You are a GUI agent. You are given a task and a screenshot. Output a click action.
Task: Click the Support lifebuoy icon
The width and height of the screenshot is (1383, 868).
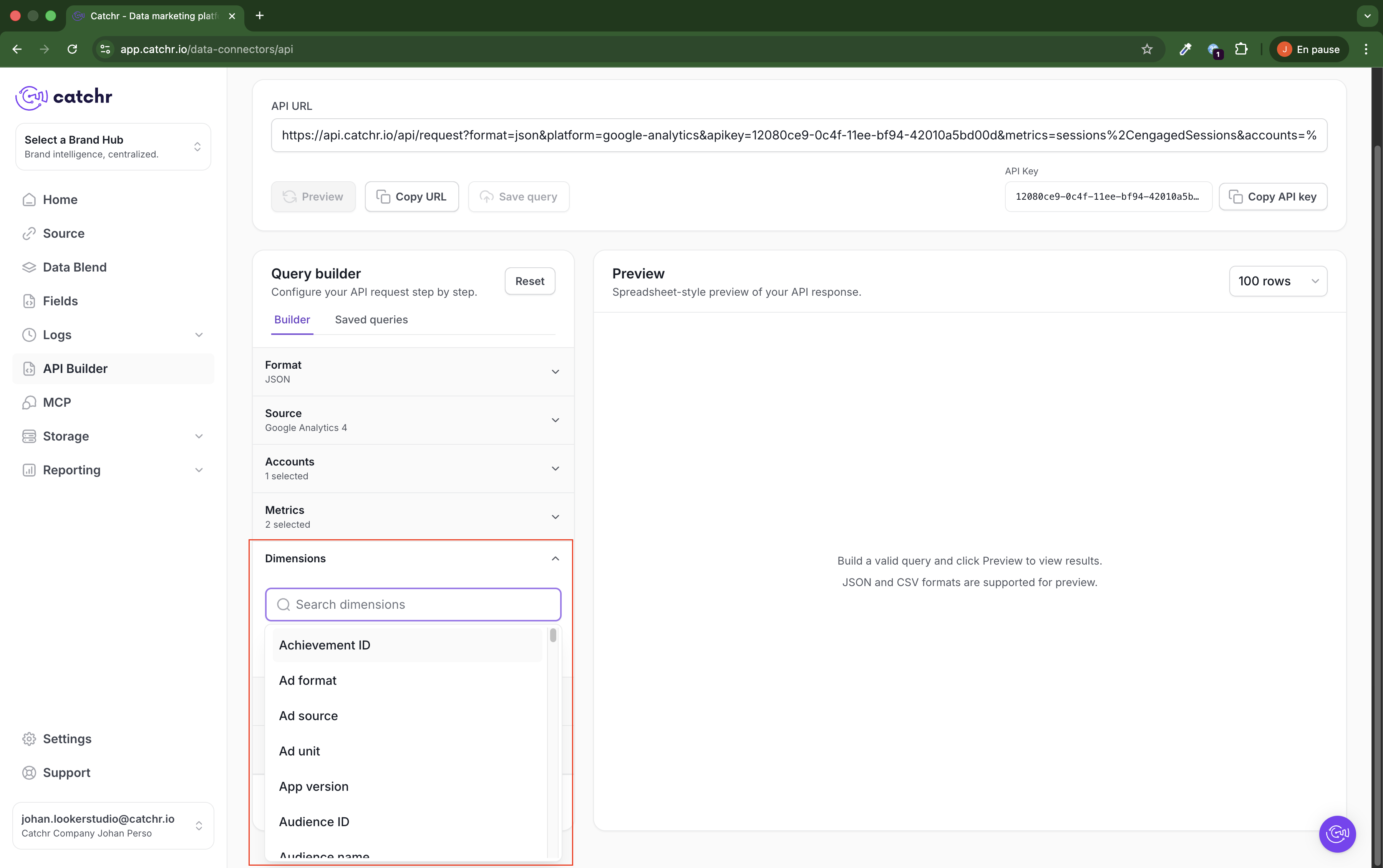click(29, 773)
